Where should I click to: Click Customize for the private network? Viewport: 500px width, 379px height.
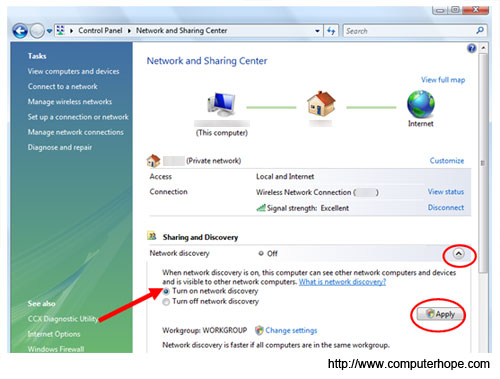447,161
